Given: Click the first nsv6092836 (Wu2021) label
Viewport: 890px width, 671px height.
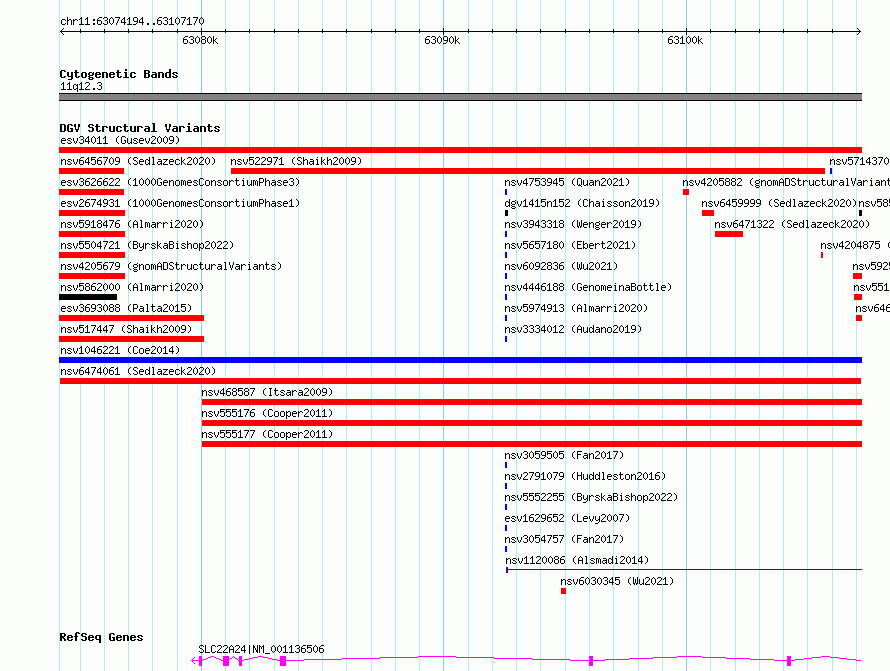Looking at the screenshot, I should pyautogui.click(x=561, y=266).
